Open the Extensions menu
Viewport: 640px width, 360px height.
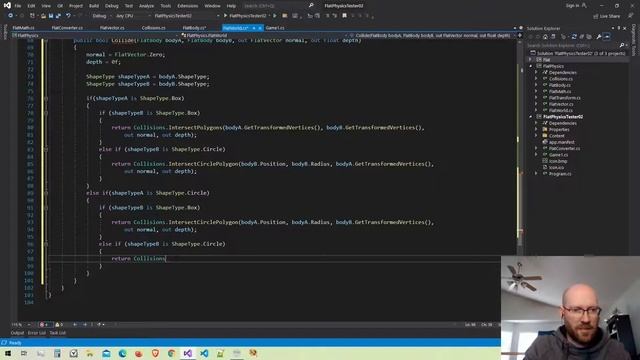tap(187, 6)
